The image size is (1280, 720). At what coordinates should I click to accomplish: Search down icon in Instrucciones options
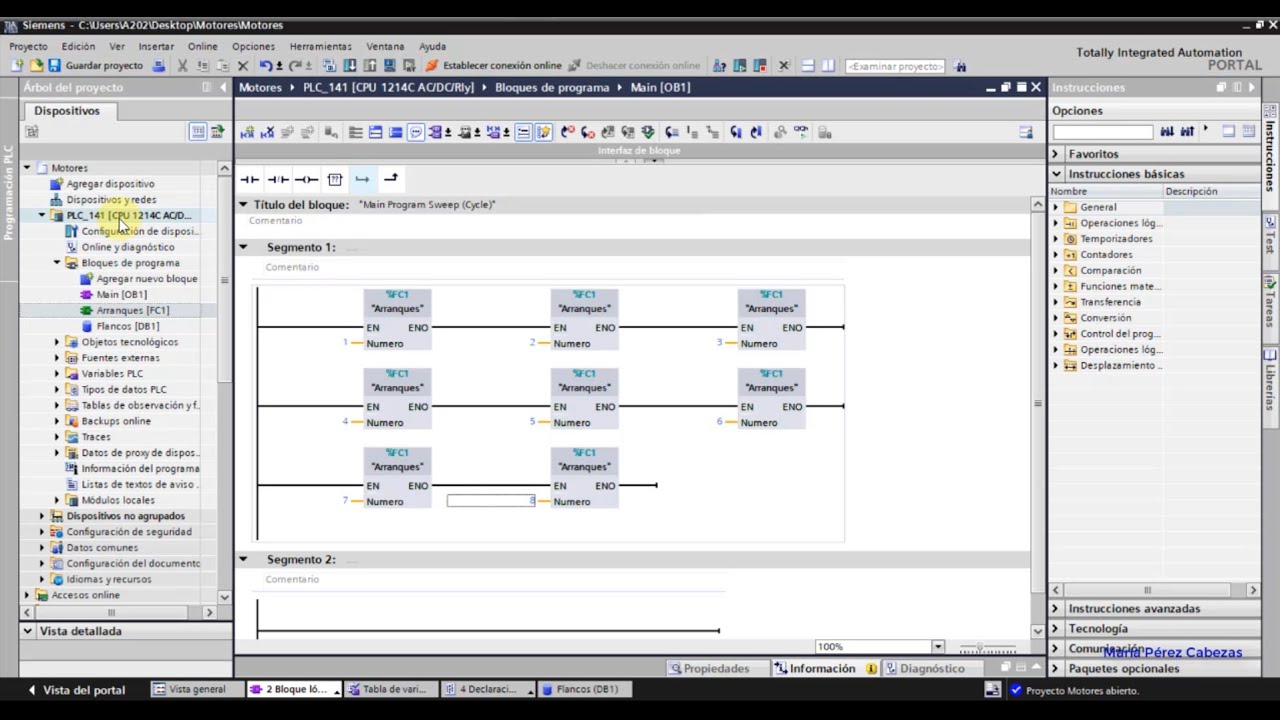tap(1167, 131)
